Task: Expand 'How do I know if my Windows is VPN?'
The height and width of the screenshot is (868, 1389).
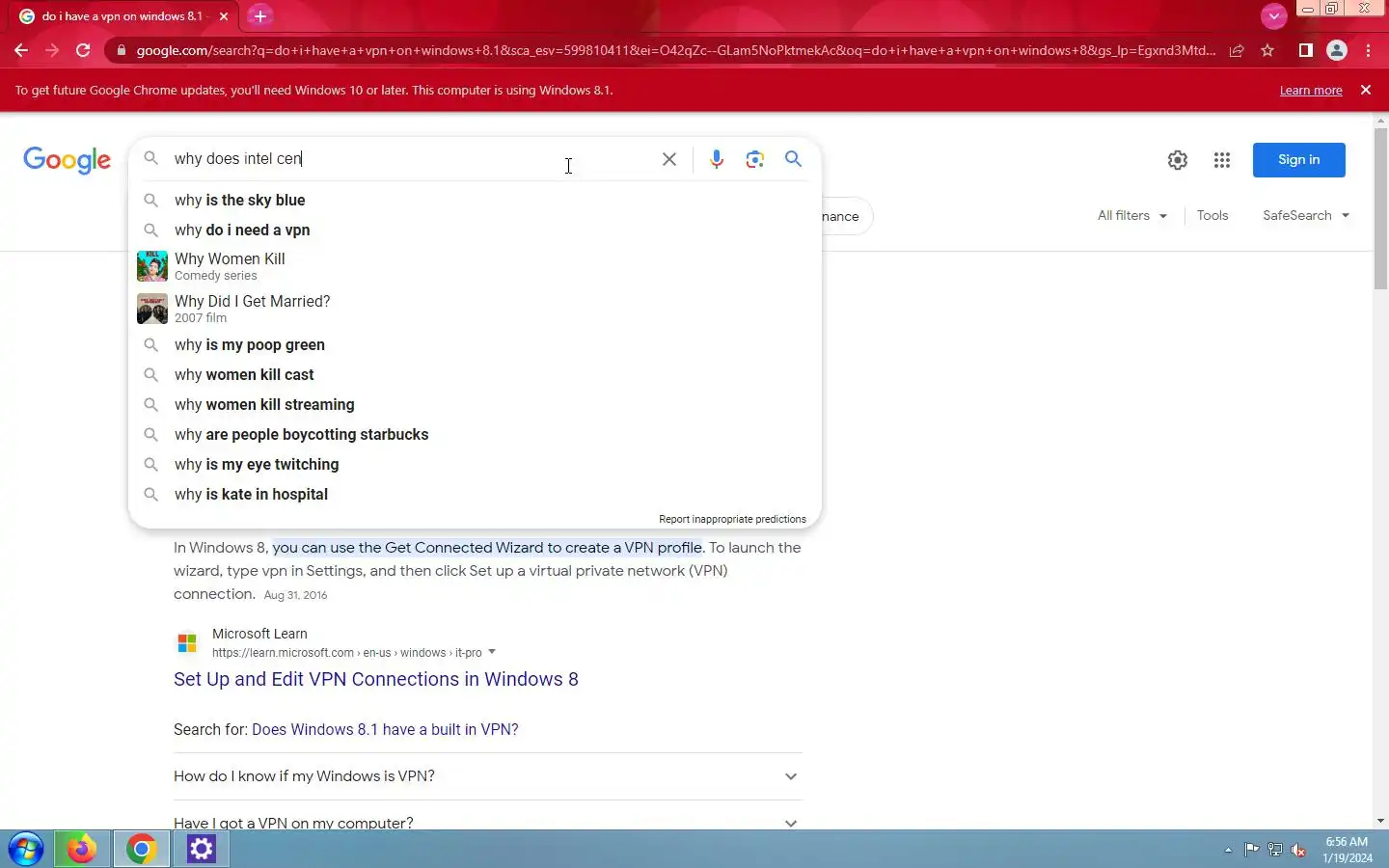Action: point(487,776)
